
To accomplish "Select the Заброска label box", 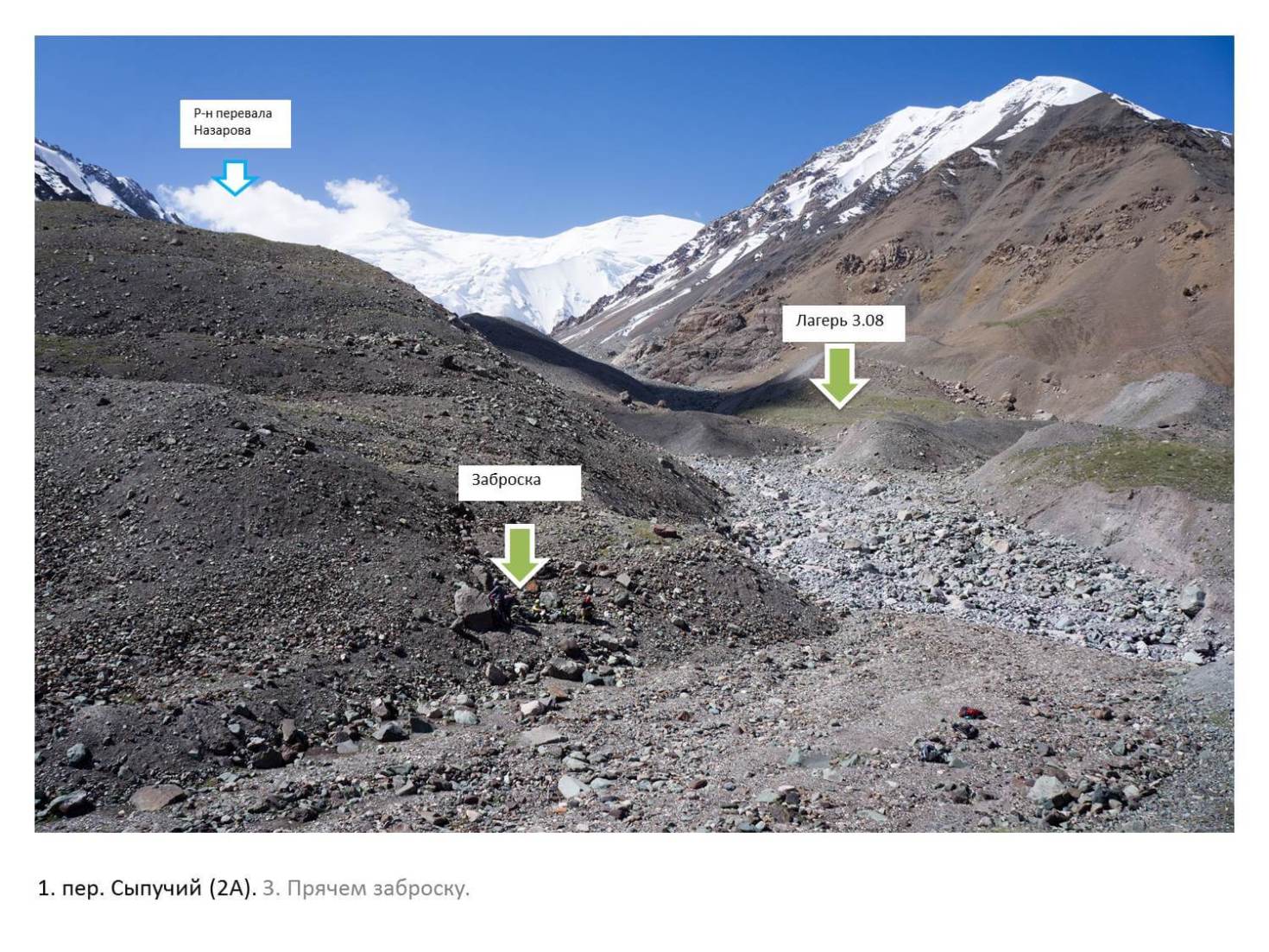I will pos(520,482).
